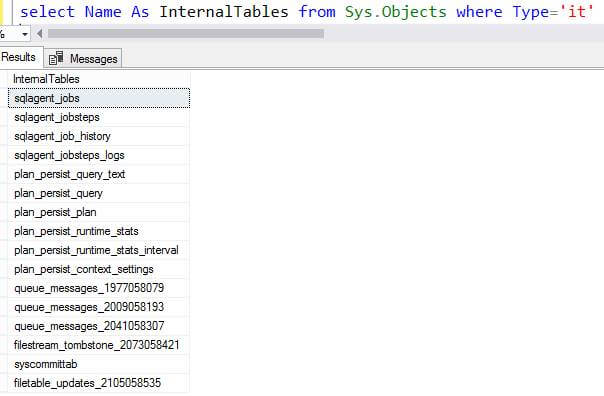Select the plan_persist_runtime_stats cell
The image size is (604, 396).
pyautogui.click(x=99, y=231)
